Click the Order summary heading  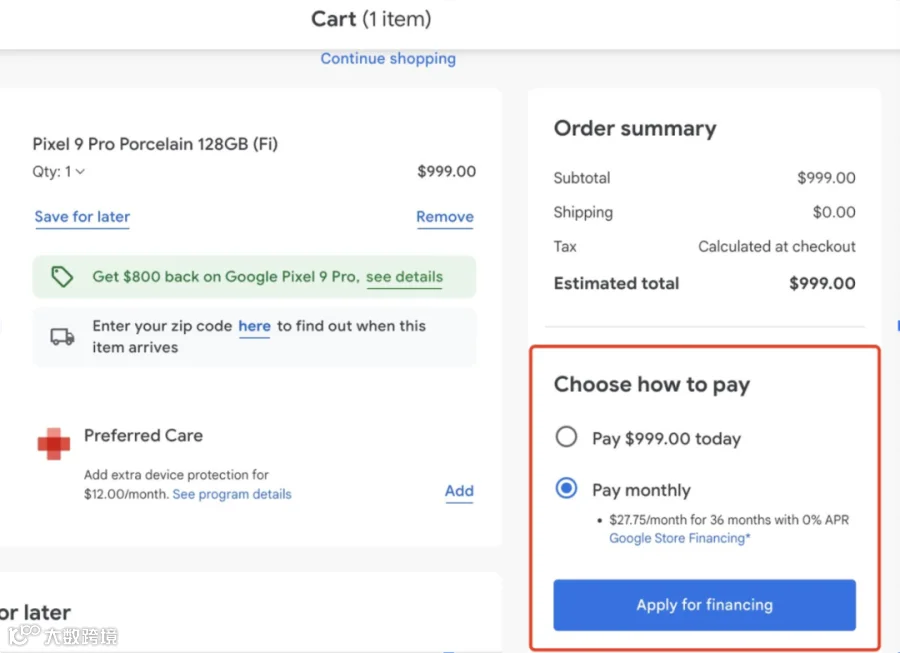pyautogui.click(x=635, y=129)
